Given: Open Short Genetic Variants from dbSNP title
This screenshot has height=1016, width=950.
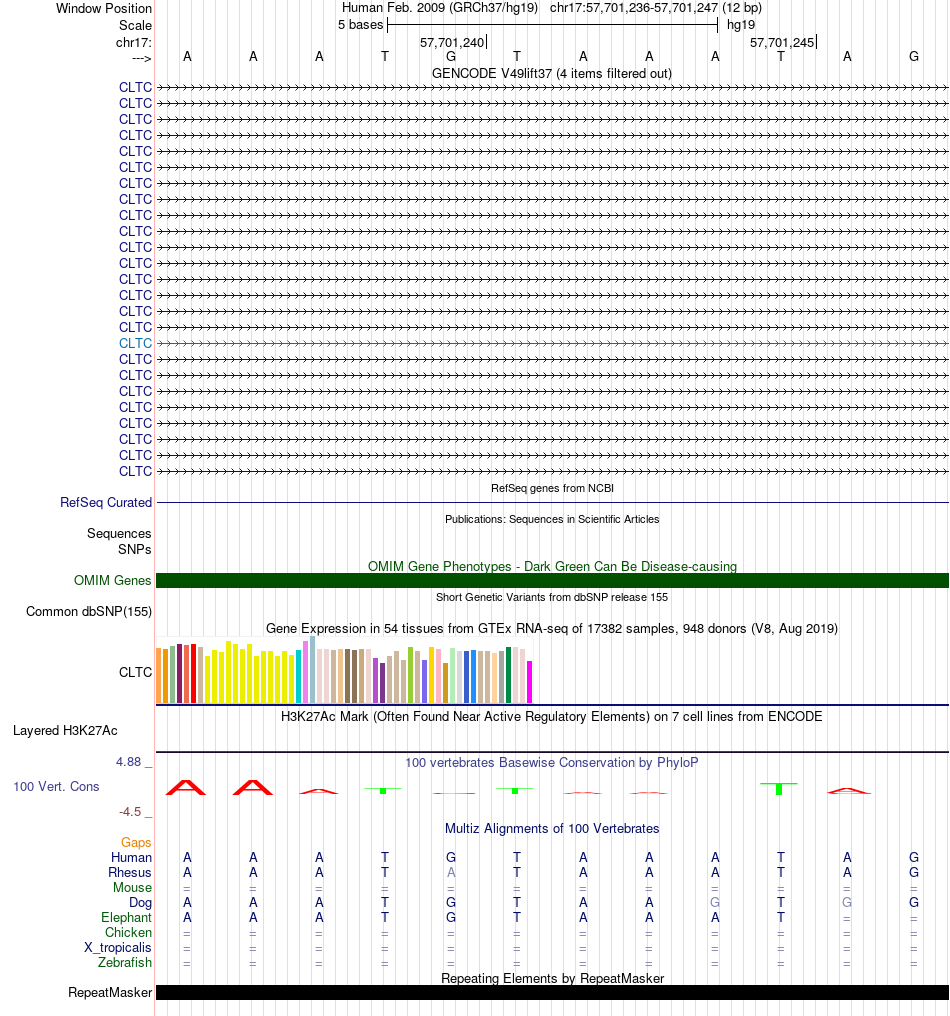Looking at the screenshot, I should [x=552, y=597].
